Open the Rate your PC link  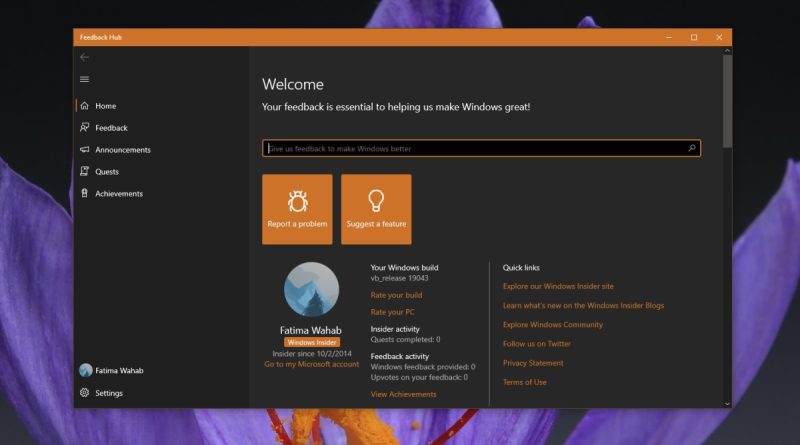[x=392, y=312]
